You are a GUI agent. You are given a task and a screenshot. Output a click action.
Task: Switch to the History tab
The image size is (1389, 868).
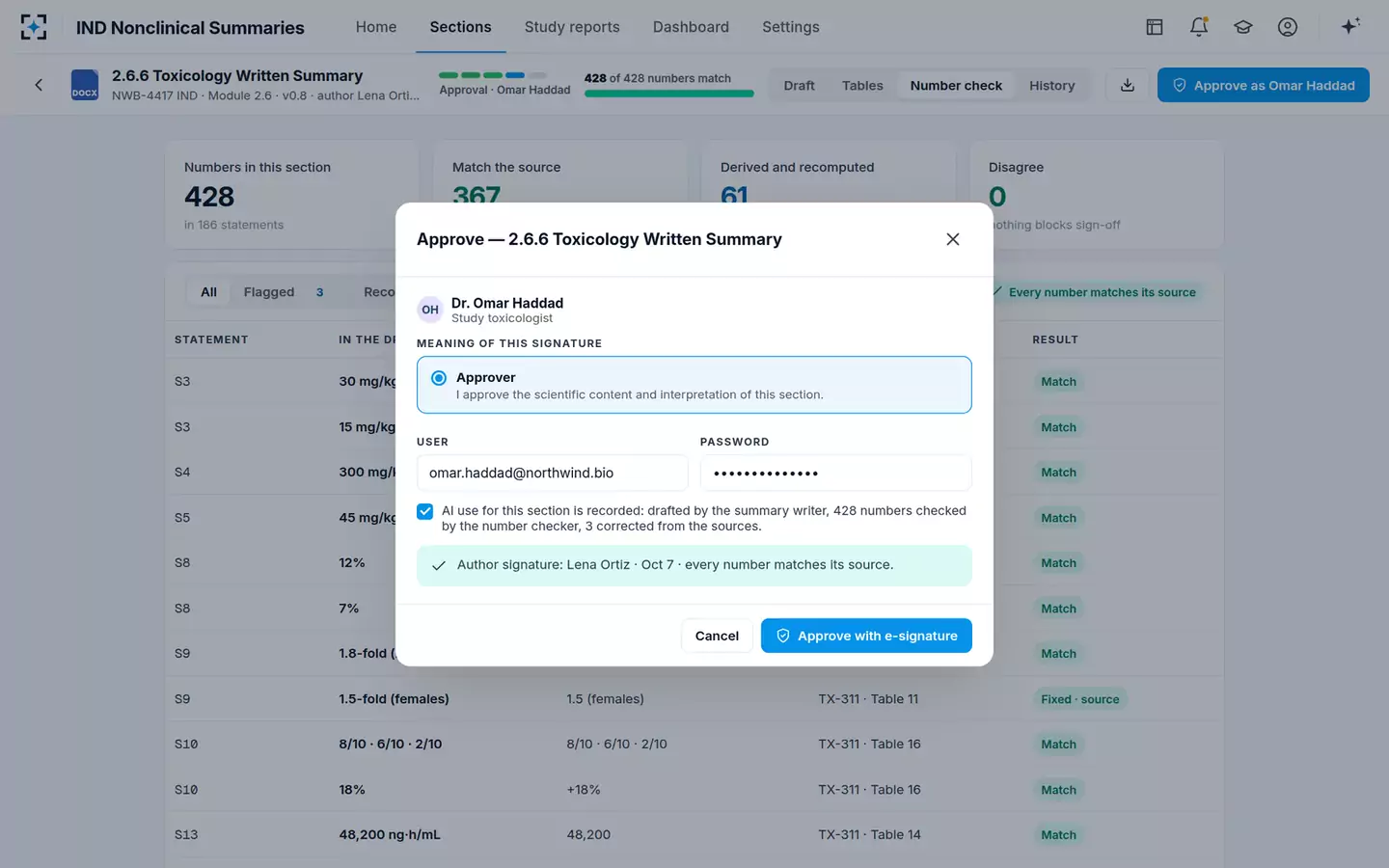[1051, 86]
